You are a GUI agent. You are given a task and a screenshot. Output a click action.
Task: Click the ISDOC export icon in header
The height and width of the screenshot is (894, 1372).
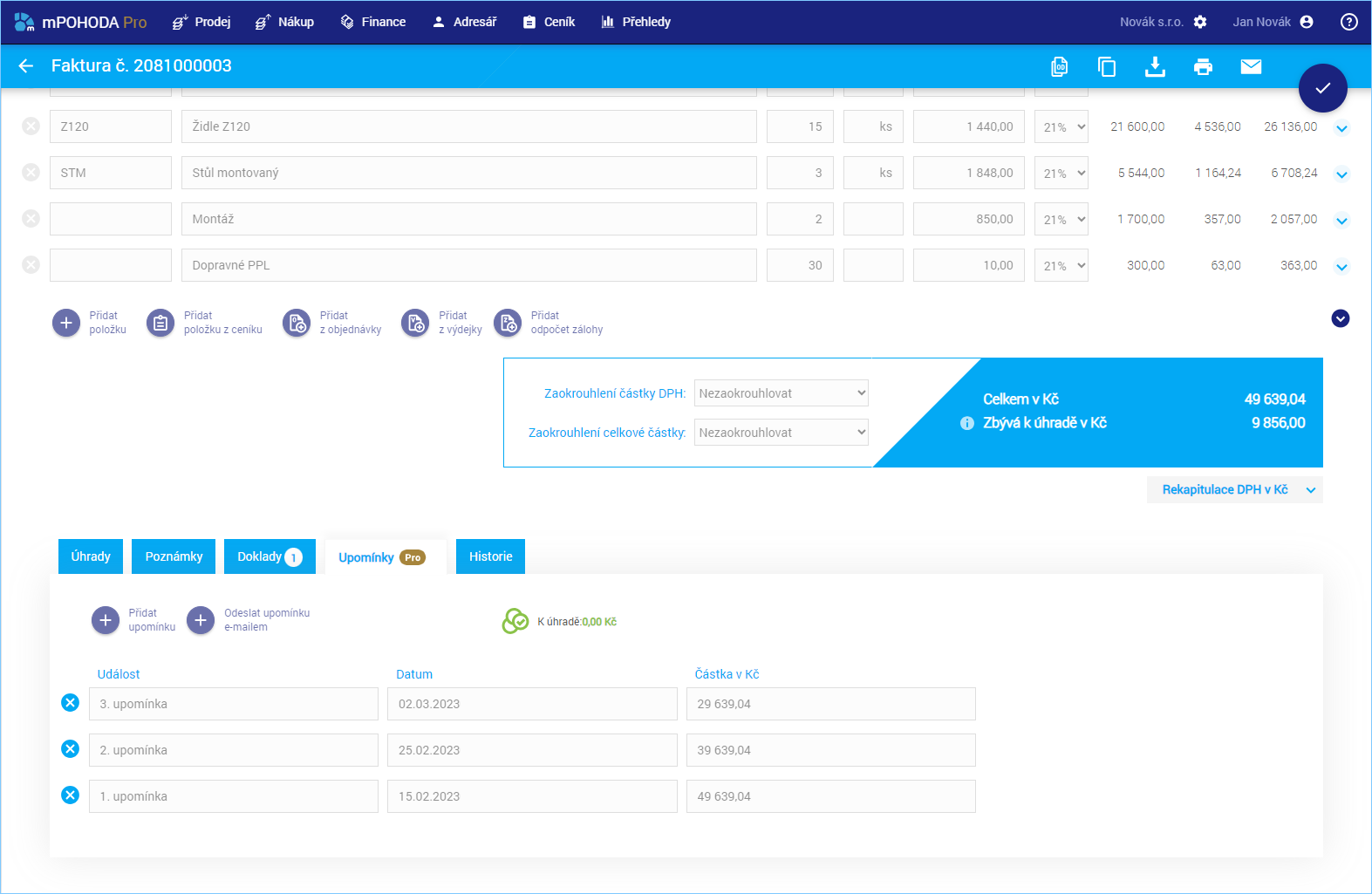click(1059, 66)
